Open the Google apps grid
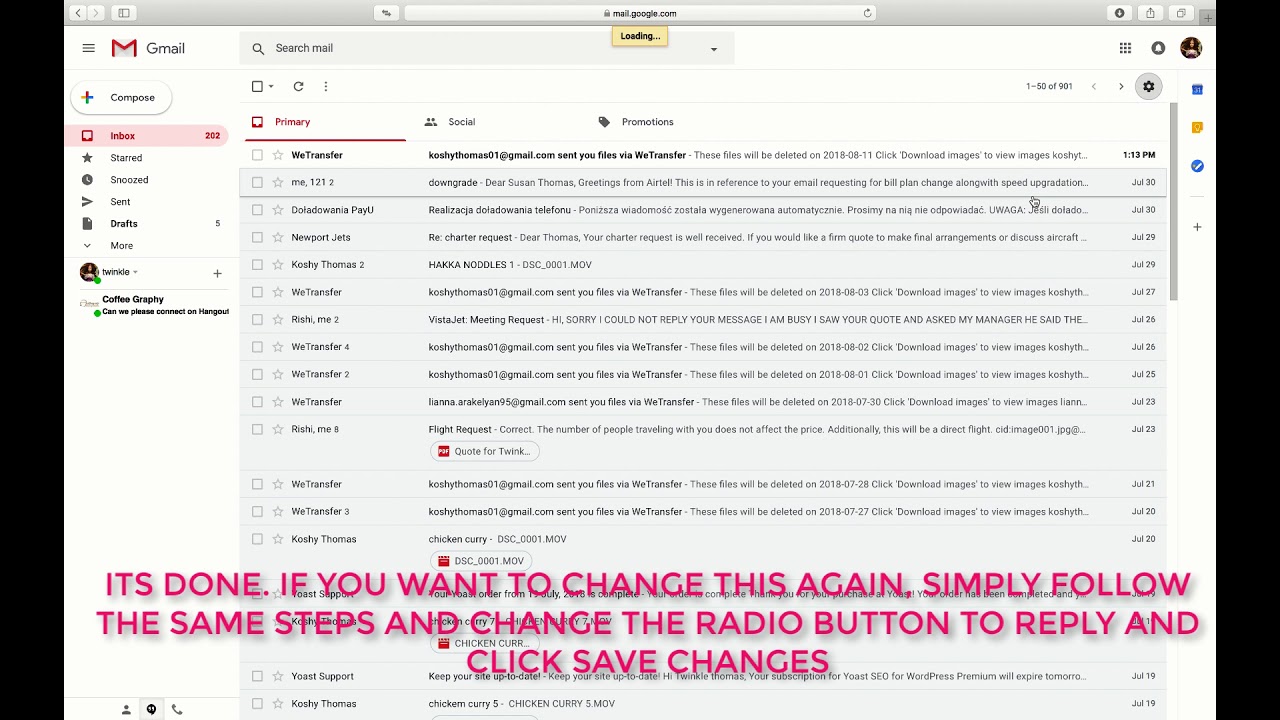 (1125, 48)
